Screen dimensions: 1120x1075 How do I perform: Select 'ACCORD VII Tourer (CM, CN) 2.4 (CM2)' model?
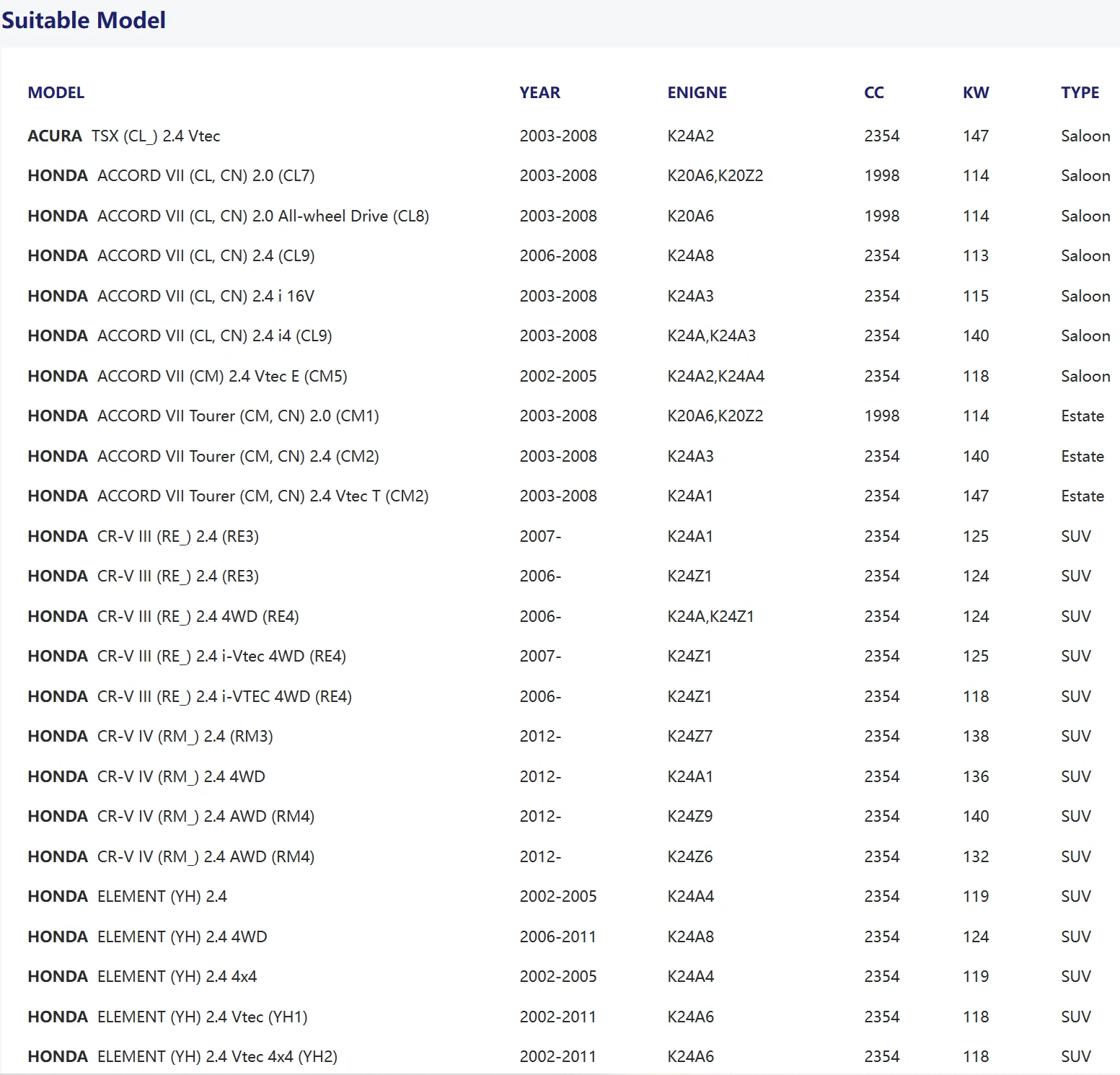tap(203, 456)
